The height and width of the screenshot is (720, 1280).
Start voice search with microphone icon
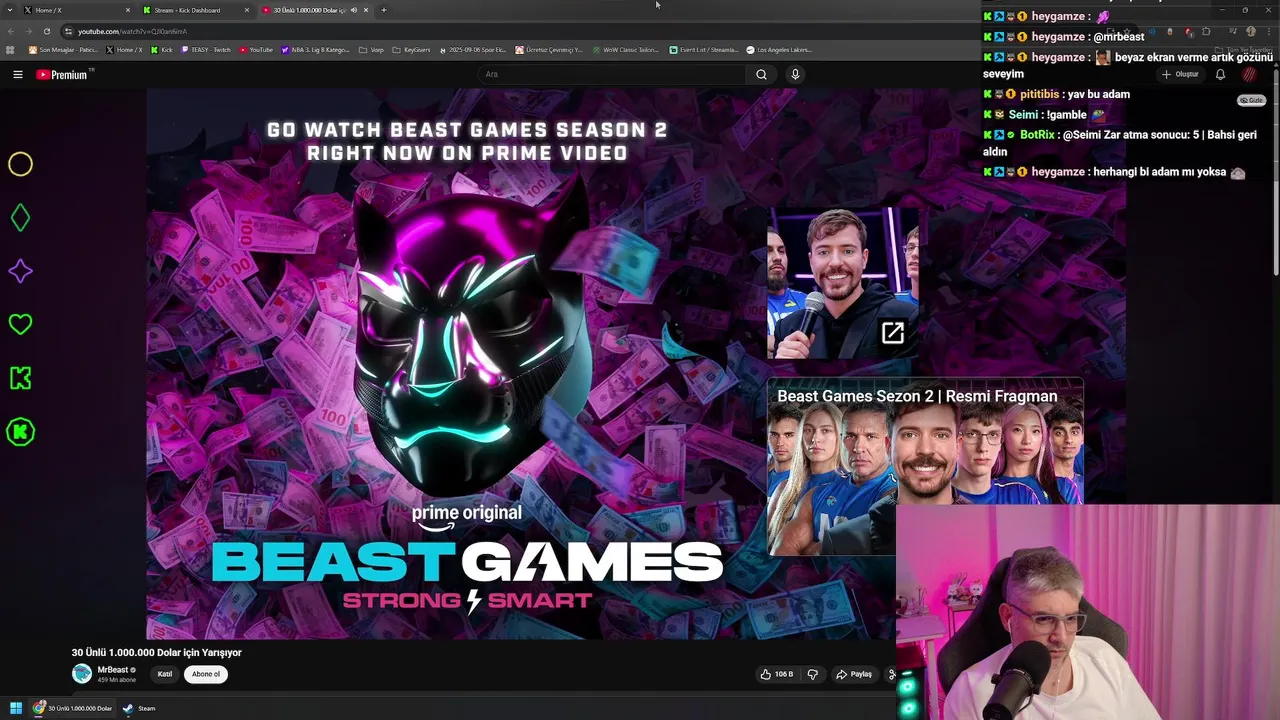coord(795,74)
